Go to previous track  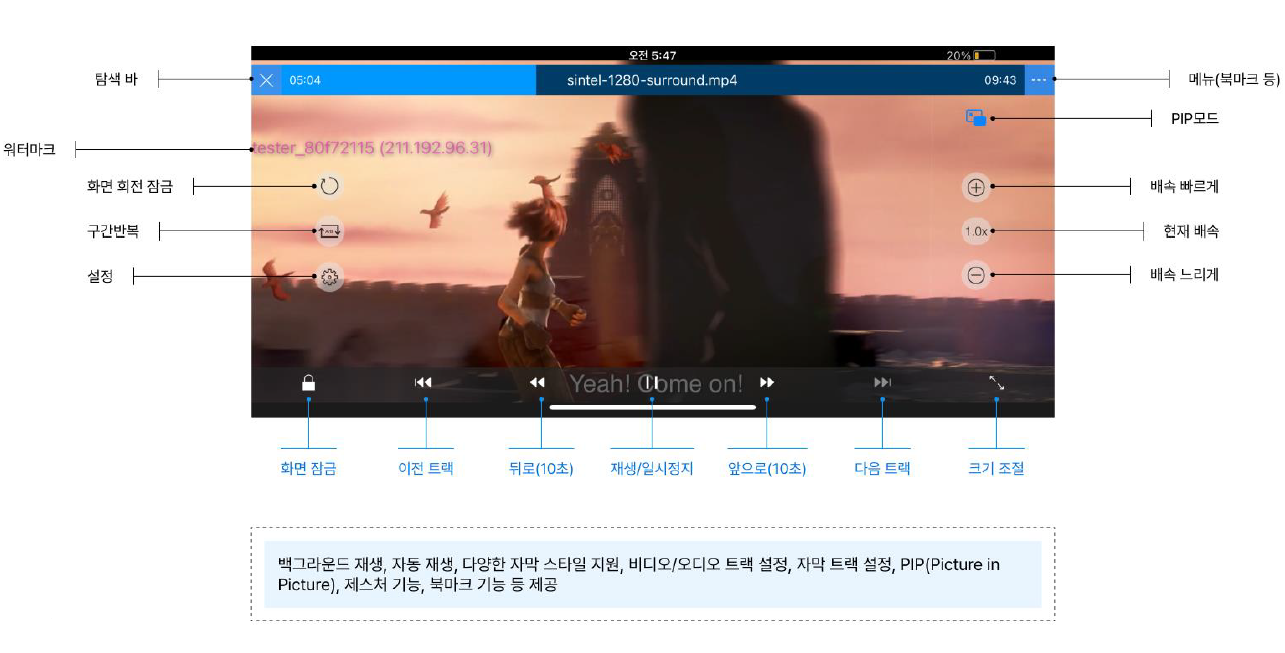[424, 382]
